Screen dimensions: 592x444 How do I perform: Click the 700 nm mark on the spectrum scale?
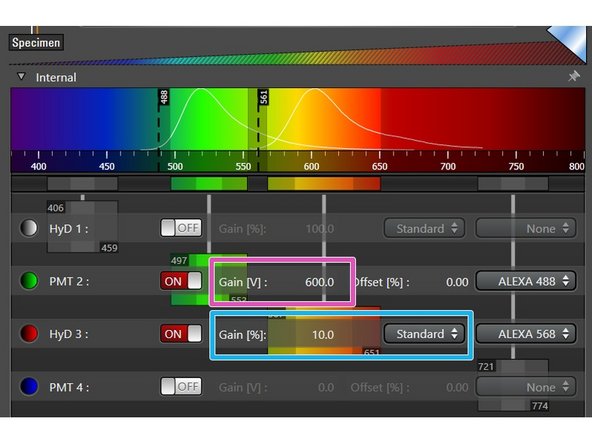448,166
